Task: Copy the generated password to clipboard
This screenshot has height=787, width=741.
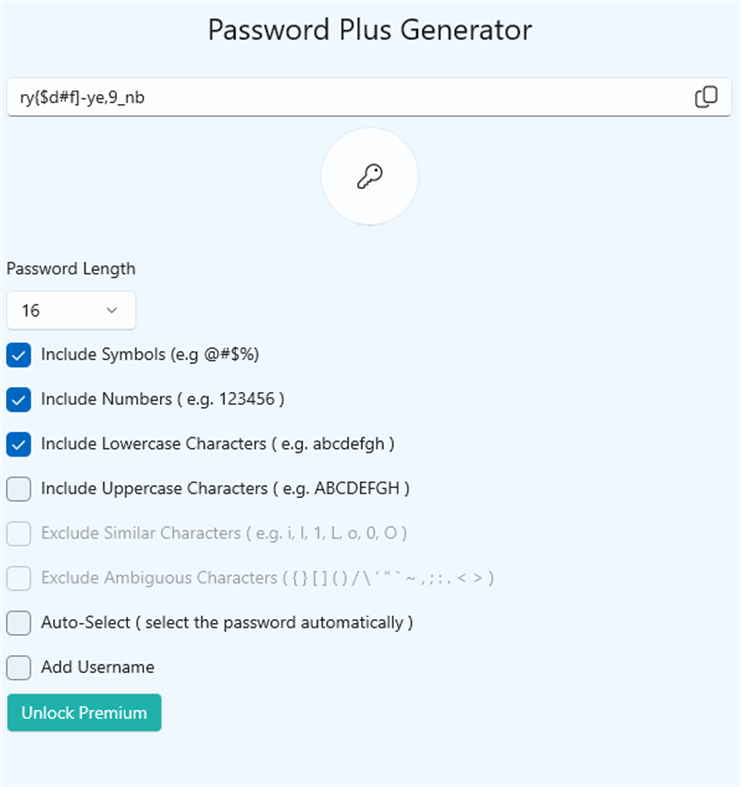Action: click(706, 97)
